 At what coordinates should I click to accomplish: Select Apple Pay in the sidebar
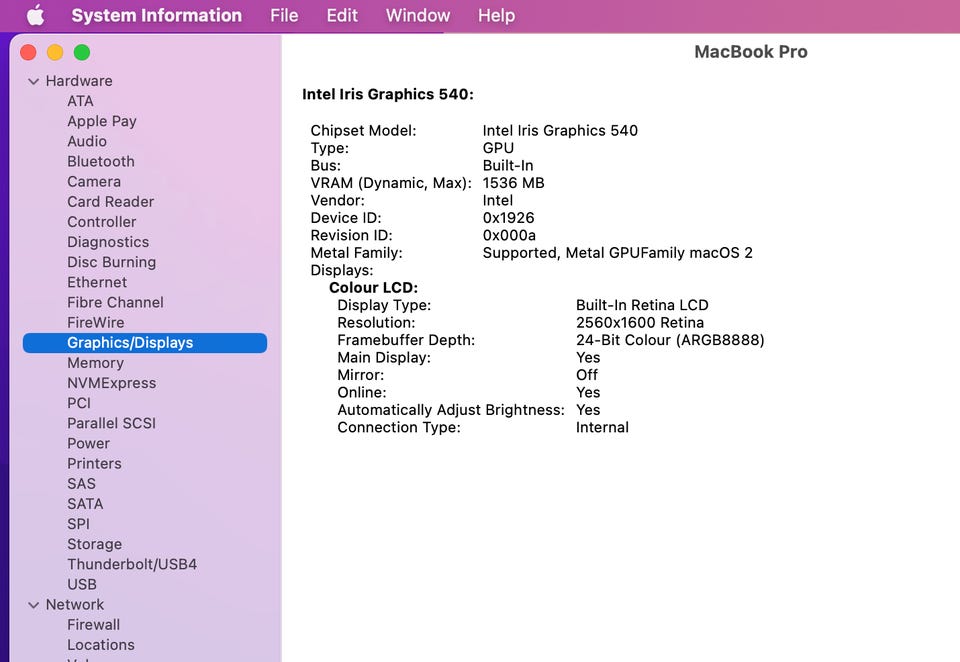coord(102,121)
